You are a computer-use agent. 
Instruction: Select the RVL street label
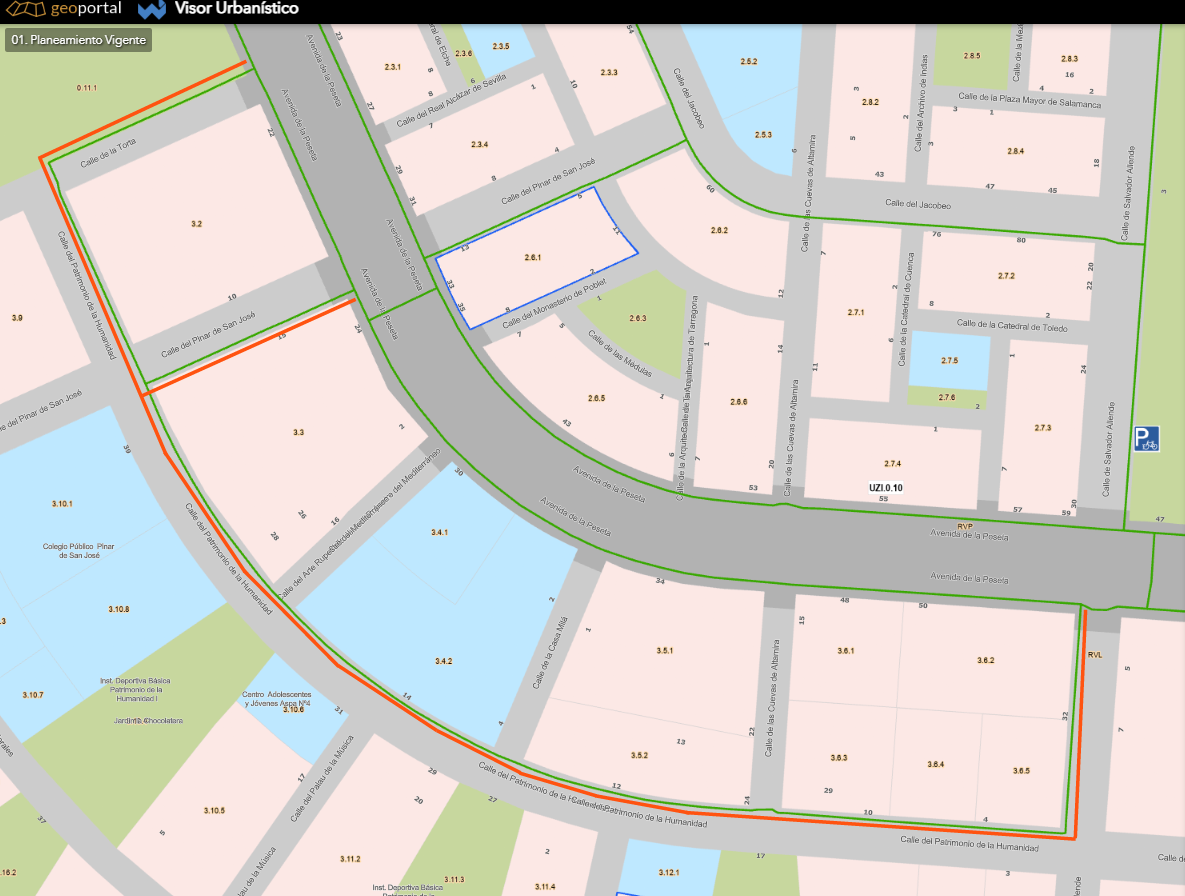click(1095, 655)
